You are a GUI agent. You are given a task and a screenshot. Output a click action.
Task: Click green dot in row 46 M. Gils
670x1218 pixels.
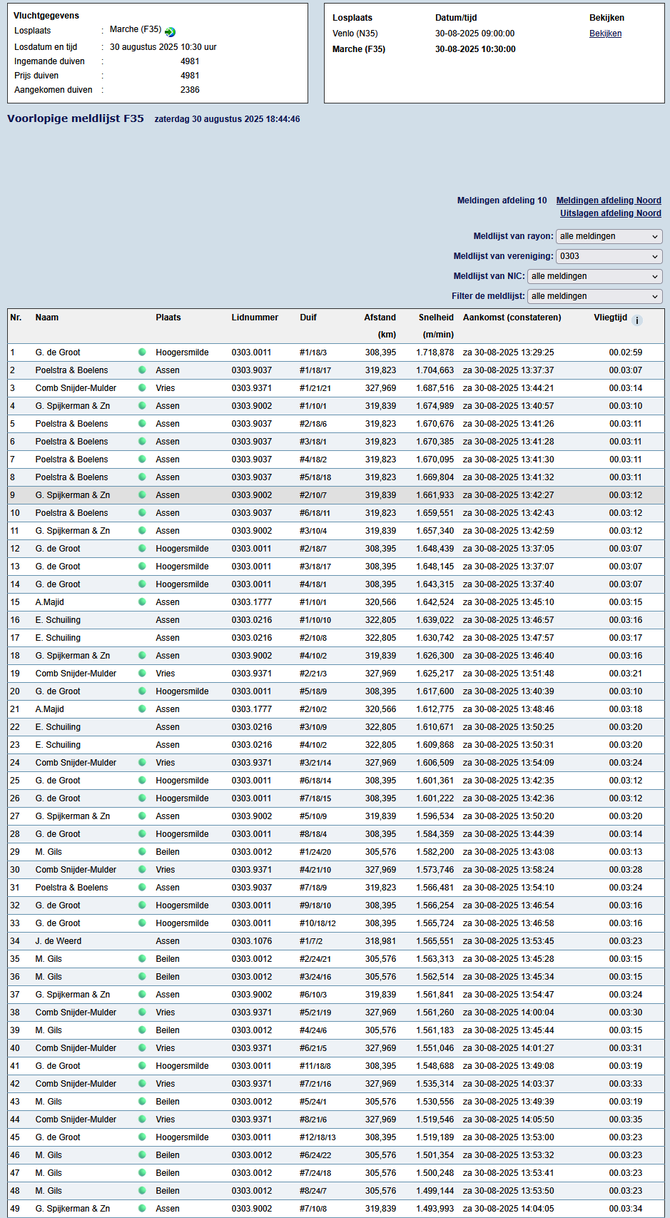pos(142,1155)
